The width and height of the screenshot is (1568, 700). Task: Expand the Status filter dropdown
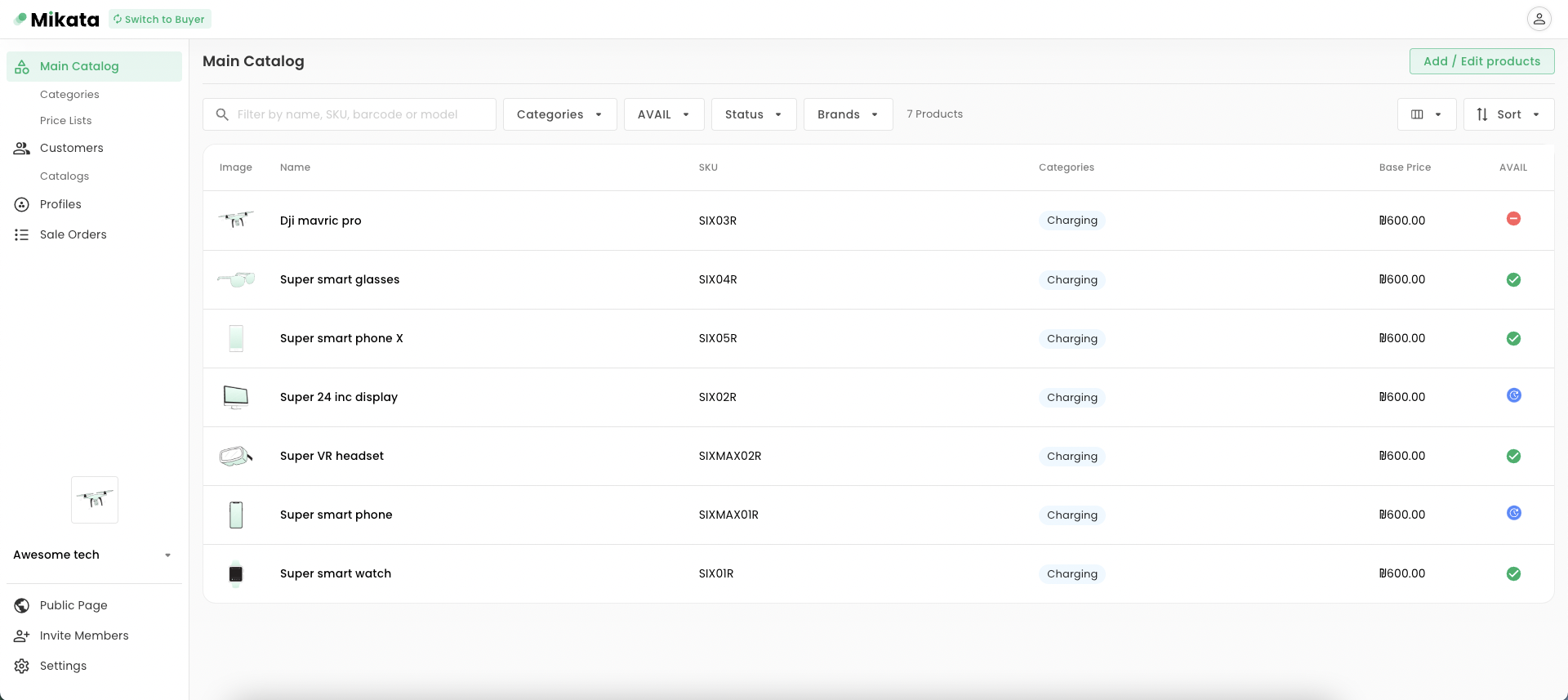(x=754, y=114)
